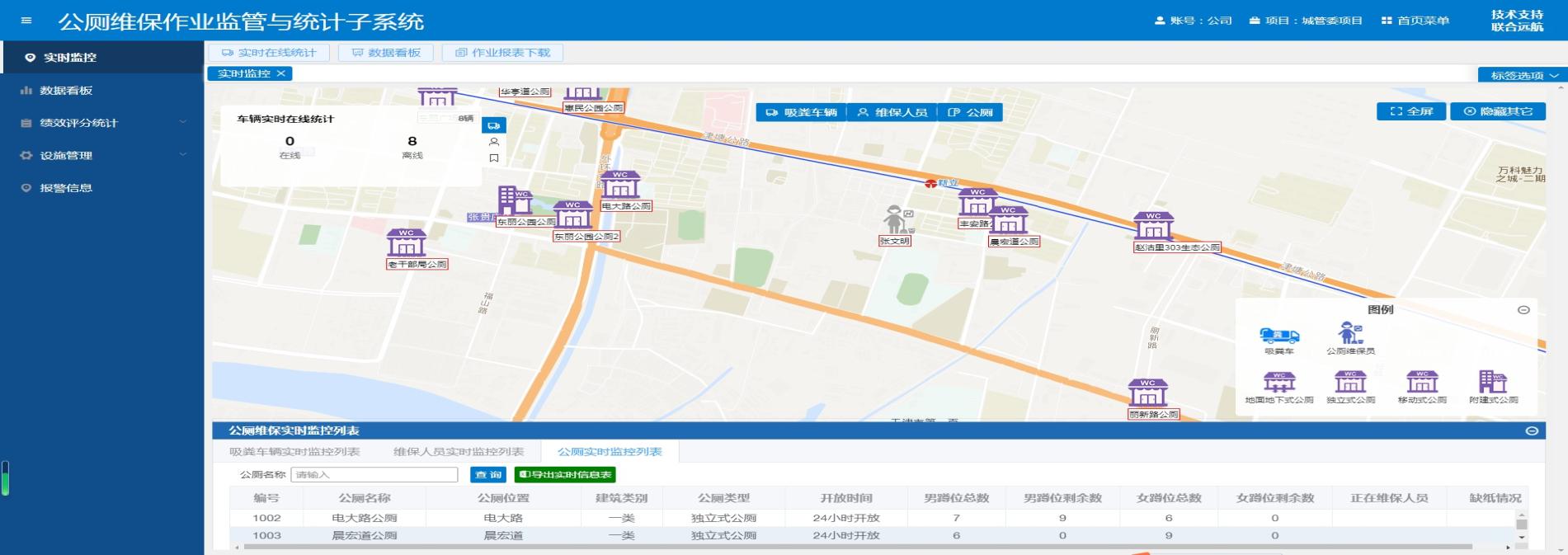Toggle the 维保人员 map layer filter
Viewport: 1568px width, 555px height.
[892, 112]
